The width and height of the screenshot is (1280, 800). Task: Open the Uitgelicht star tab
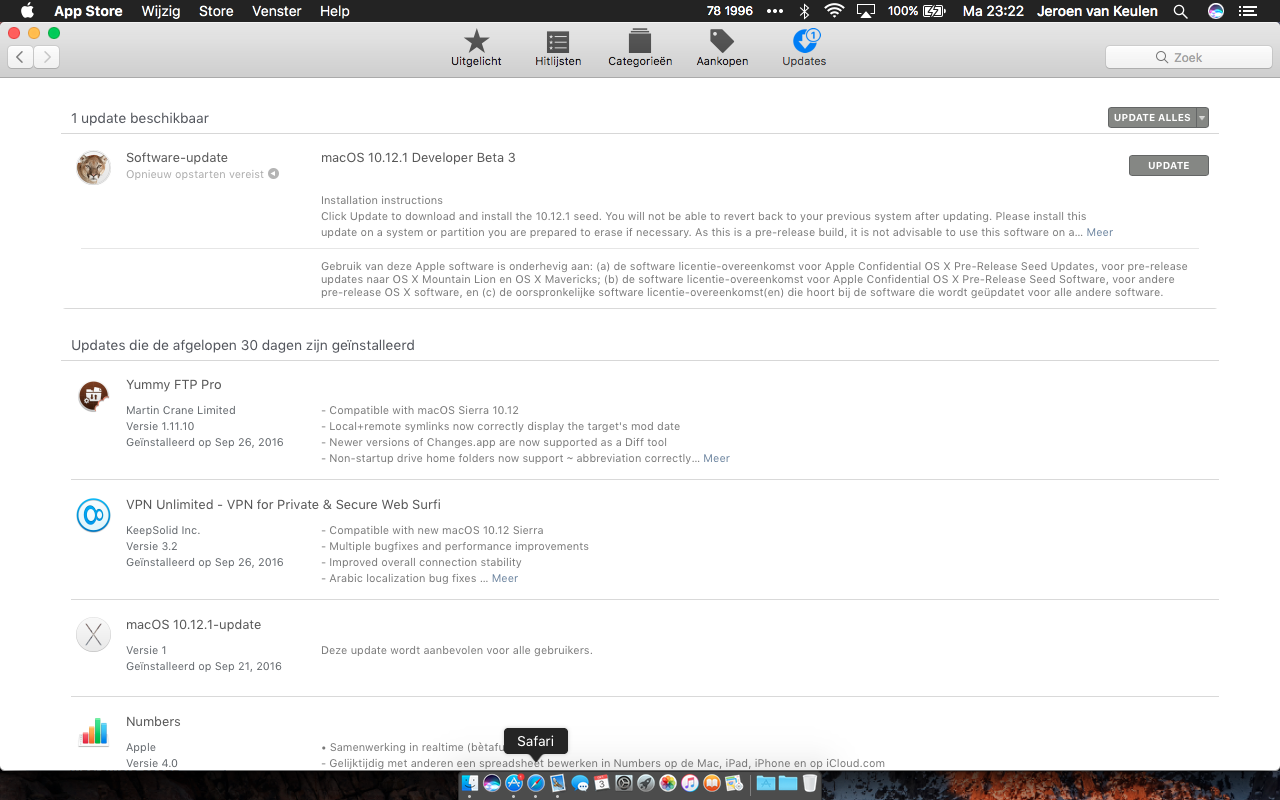[x=476, y=47]
